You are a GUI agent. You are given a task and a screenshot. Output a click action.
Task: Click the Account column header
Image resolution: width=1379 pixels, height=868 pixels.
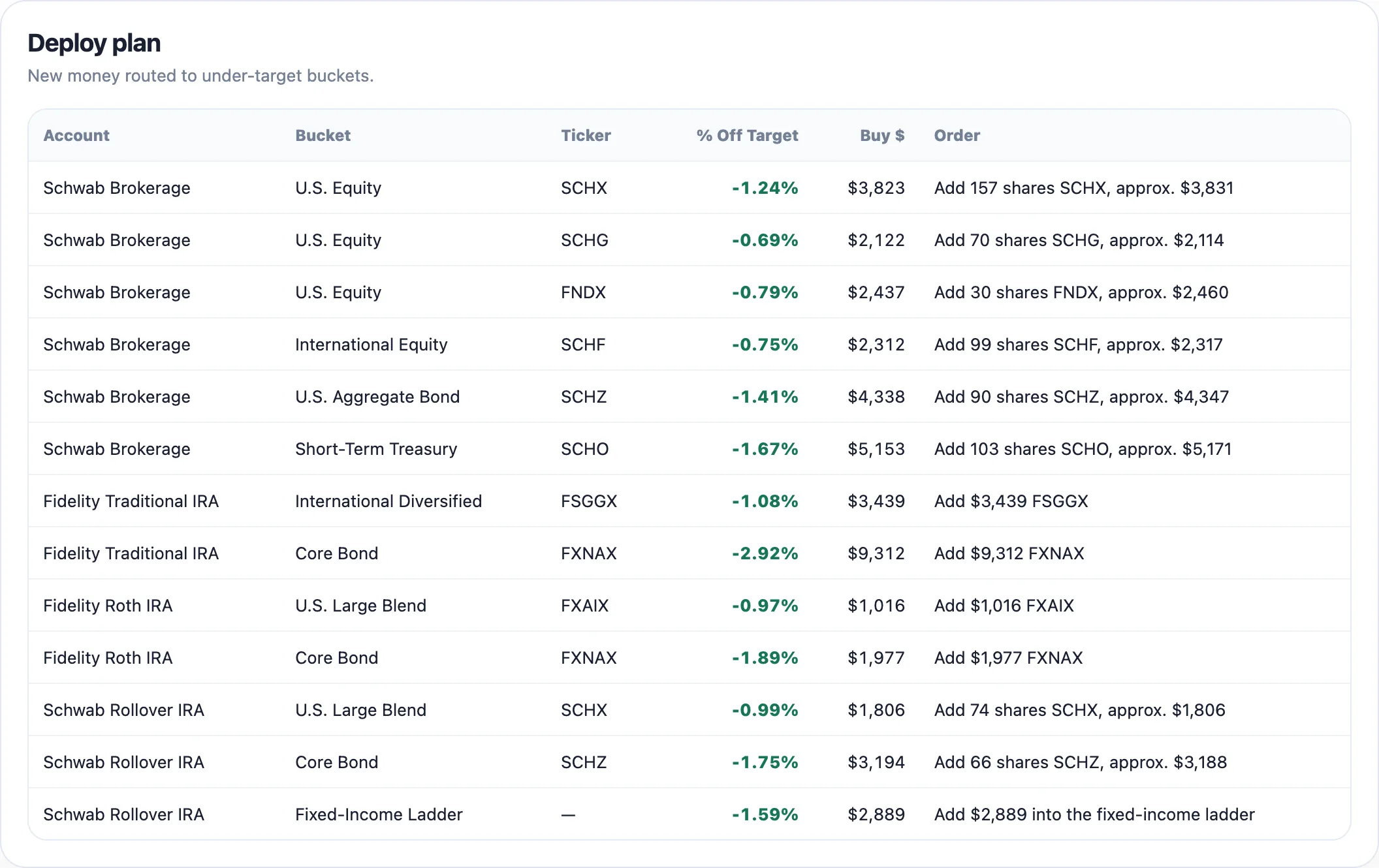click(76, 136)
